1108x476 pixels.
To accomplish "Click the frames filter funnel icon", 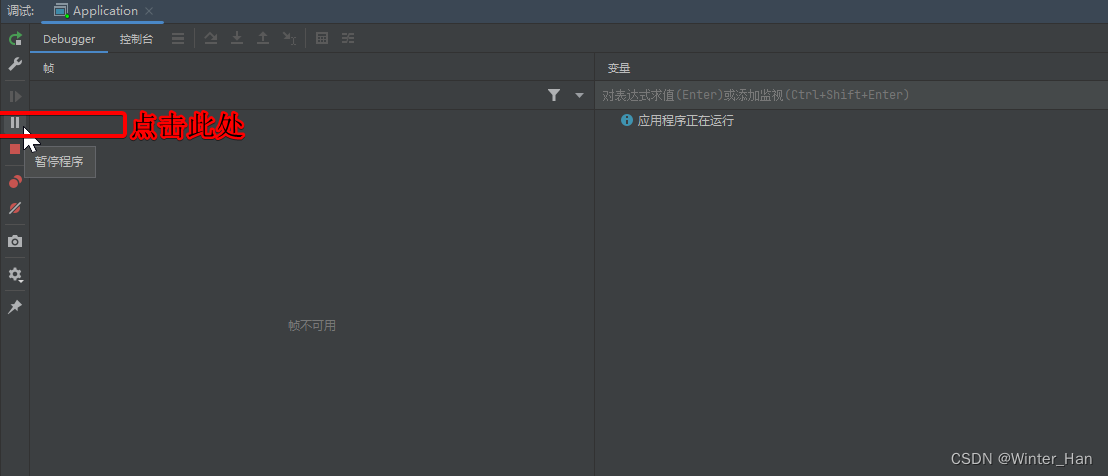I will tap(554, 95).
